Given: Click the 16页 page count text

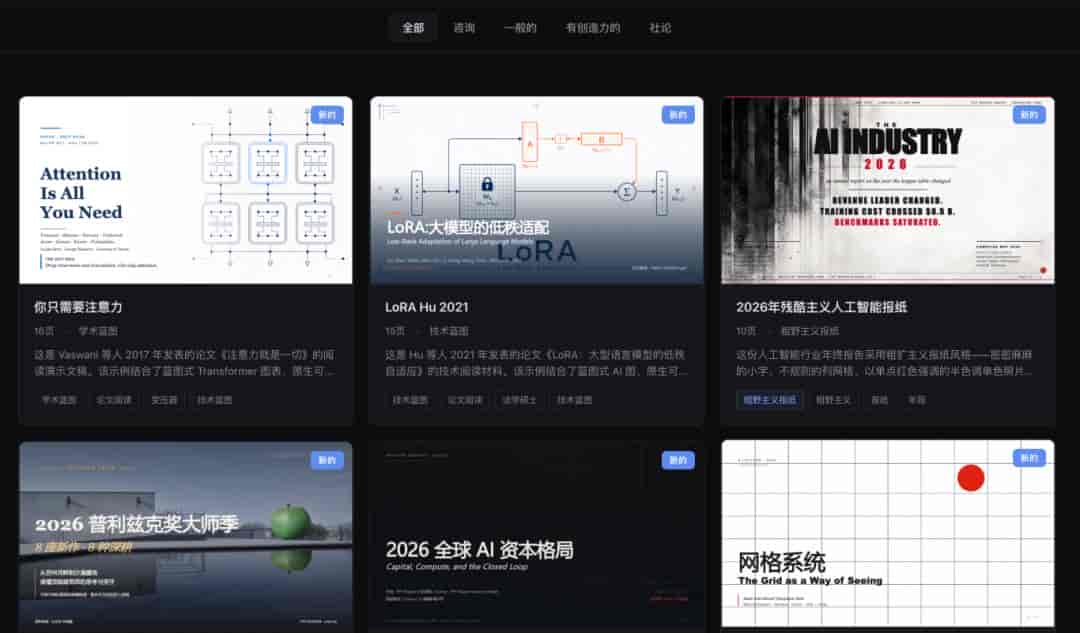Looking at the screenshot, I should [44, 331].
